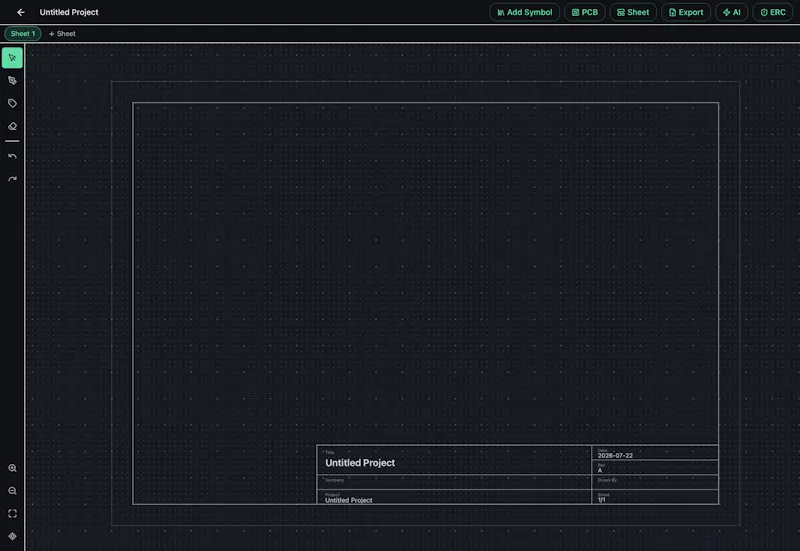800x551 pixels.
Task: Activate the Select pointer tool
Action: coord(12,58)
